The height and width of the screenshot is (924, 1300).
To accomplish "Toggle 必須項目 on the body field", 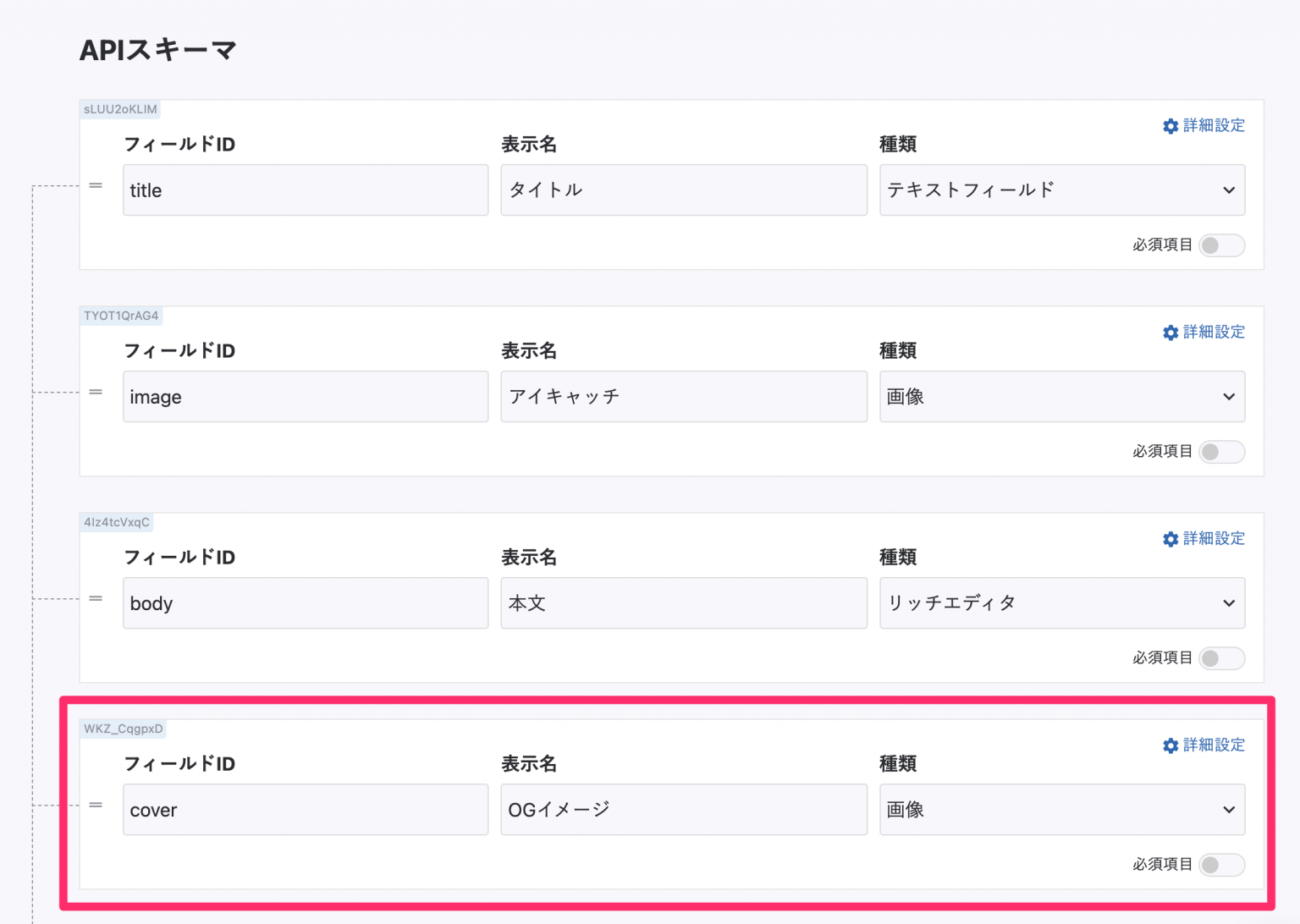I will coord(1221,657).
